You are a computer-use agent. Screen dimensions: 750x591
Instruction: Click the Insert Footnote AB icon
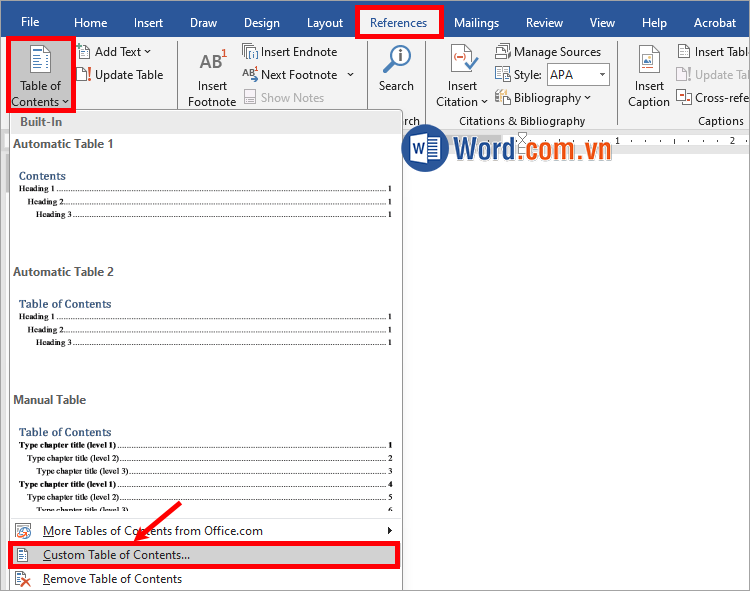(212, 61)
